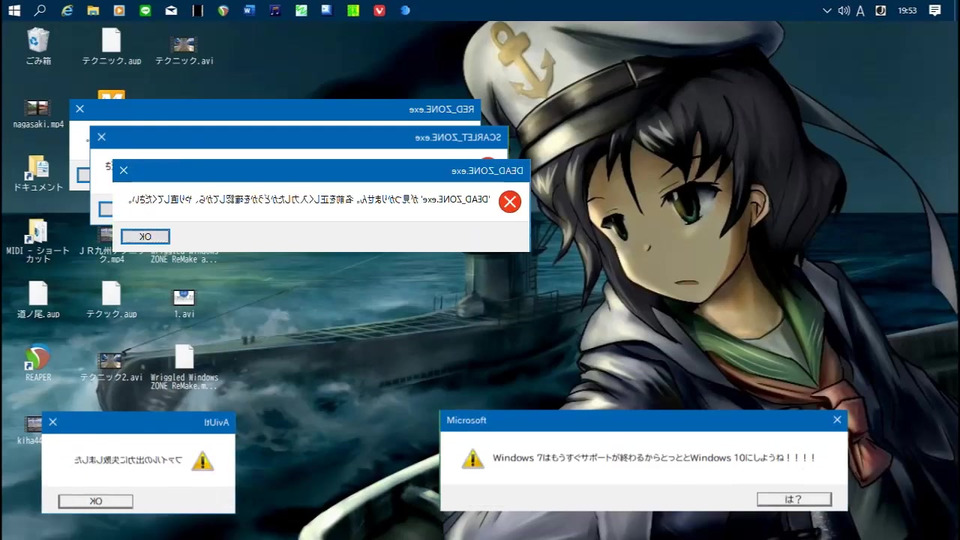
Task: Select the 道ノ尾.aup desktop file
Action: [38, 300]
